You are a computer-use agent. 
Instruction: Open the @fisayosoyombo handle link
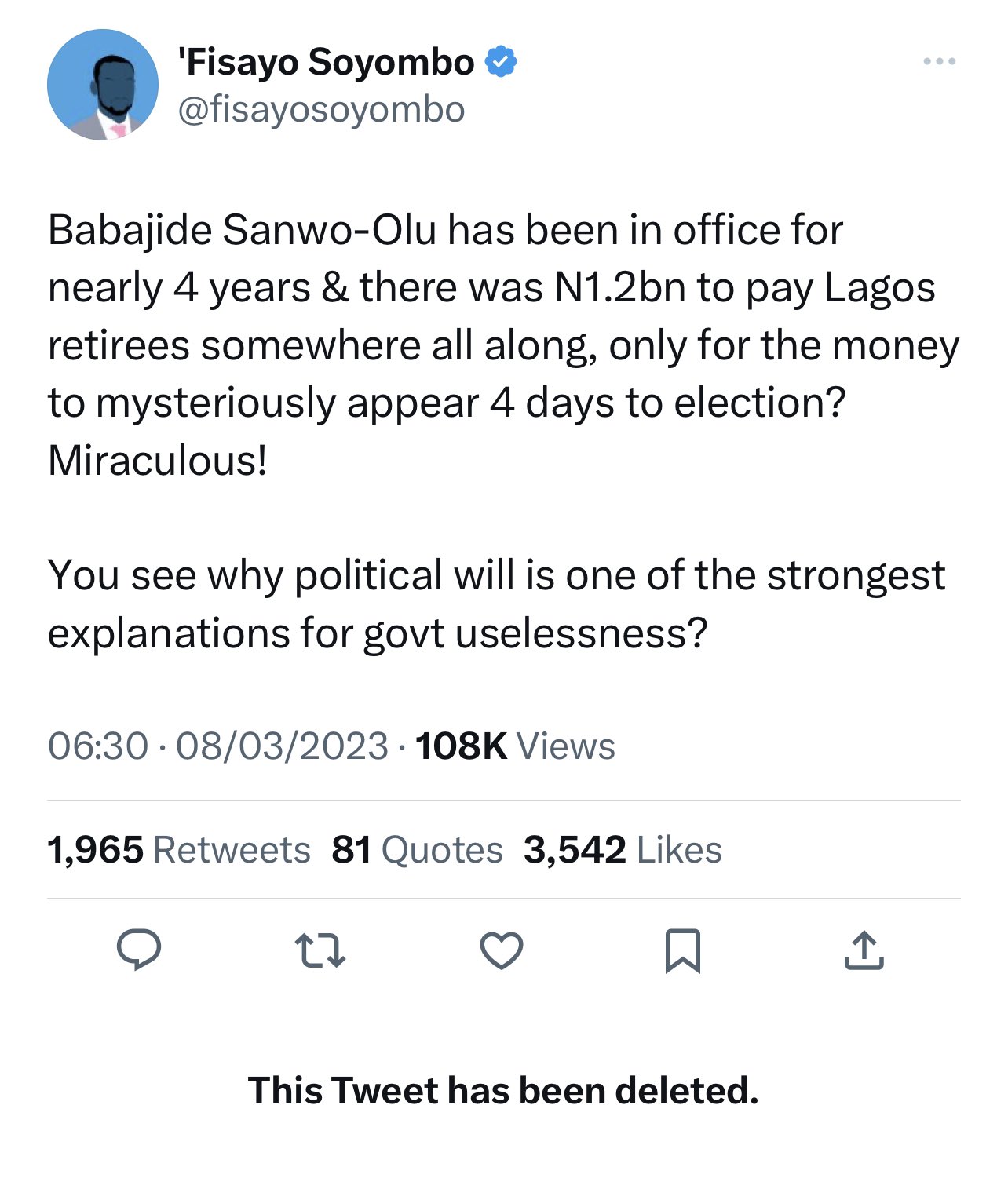point(321,110)
